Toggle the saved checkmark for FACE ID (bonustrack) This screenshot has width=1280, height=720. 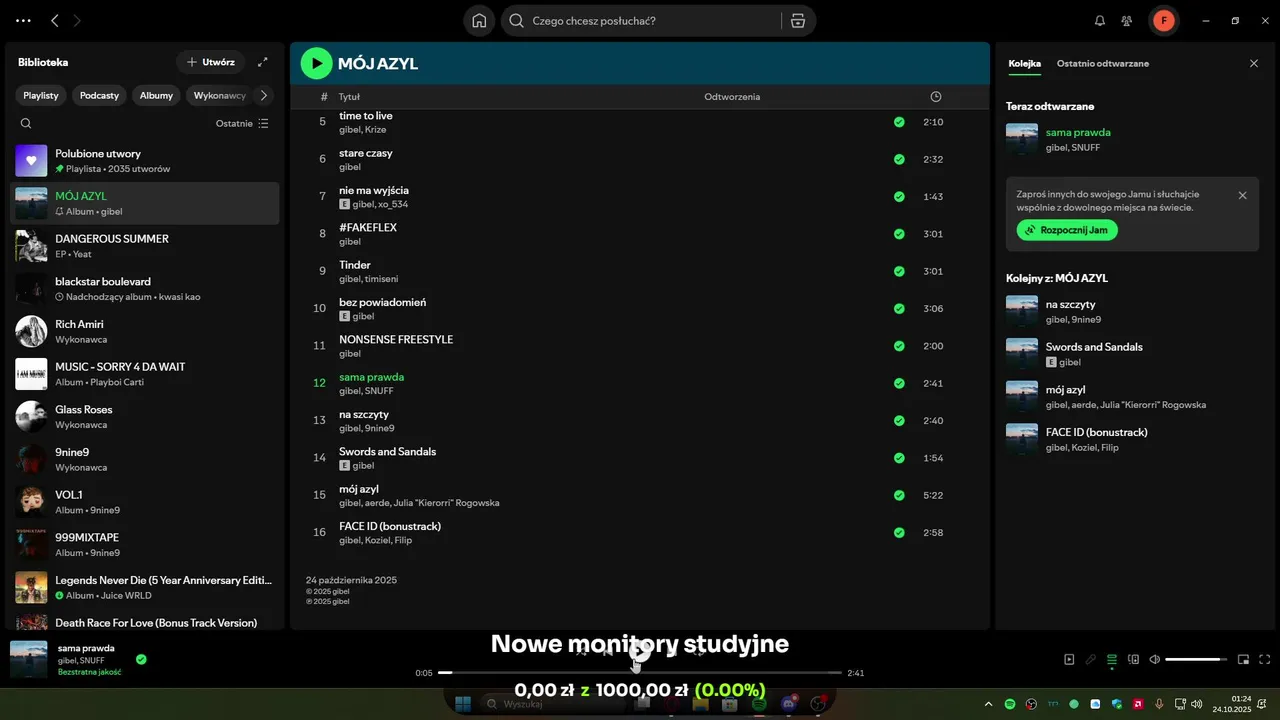(899, 533)
